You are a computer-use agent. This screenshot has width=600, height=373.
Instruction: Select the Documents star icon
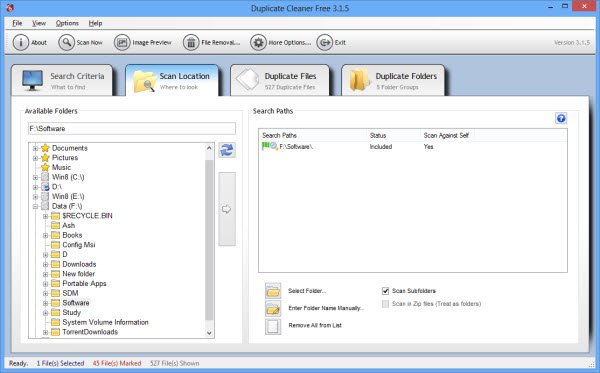(x=45, y=148)
